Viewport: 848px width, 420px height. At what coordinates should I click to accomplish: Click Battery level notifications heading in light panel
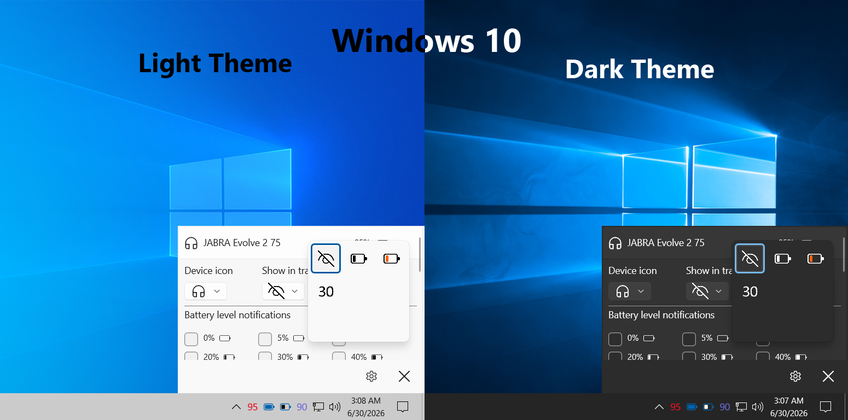pyautogui.click(x=237, y=315)
